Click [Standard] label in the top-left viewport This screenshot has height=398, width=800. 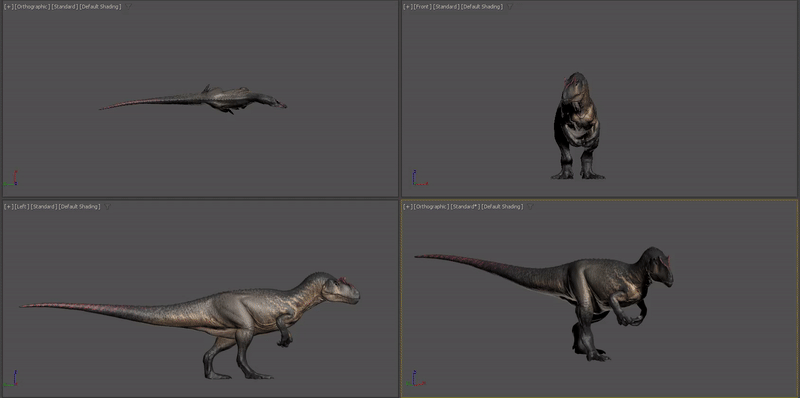[x=65, y=7]
